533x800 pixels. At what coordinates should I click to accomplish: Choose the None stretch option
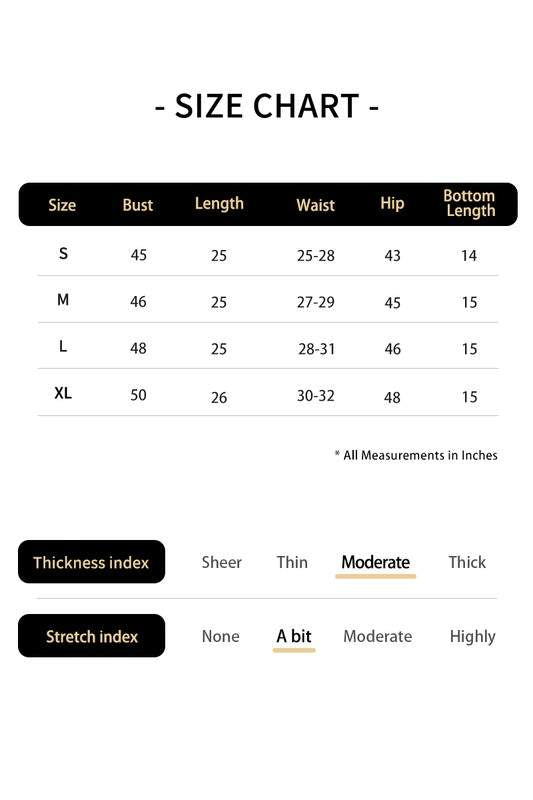(220, 636)
